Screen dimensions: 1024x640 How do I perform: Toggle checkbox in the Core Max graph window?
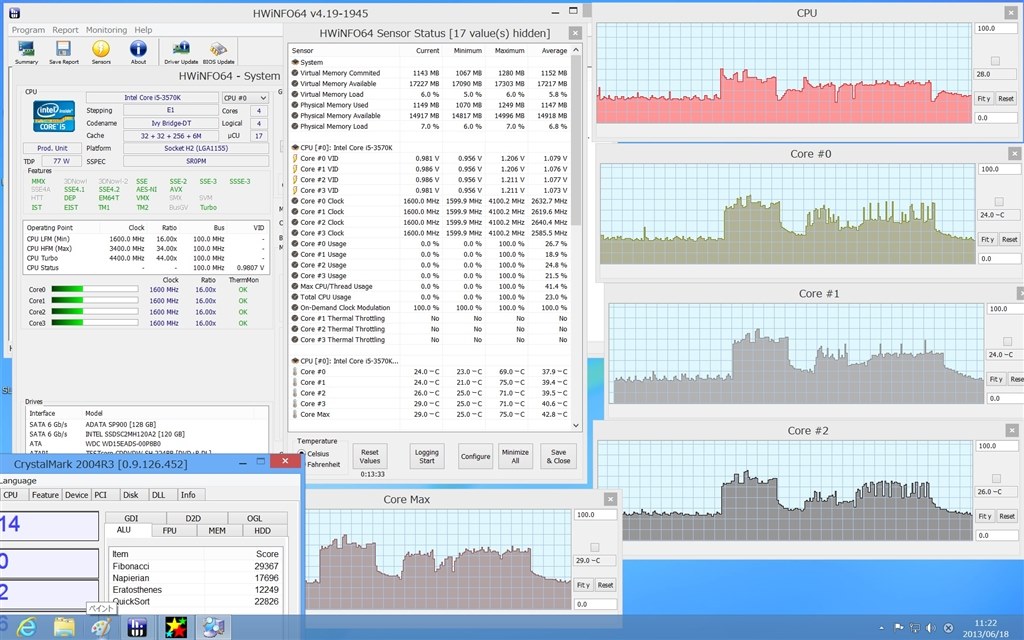click(x=594, y=547)
